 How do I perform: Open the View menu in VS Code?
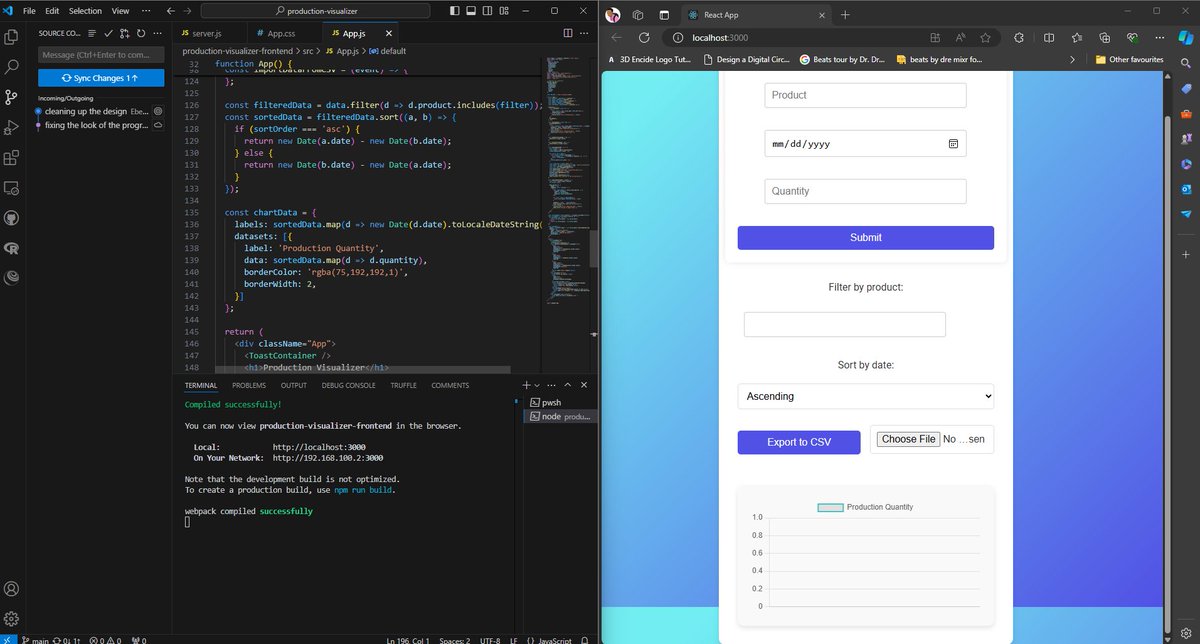120,10
